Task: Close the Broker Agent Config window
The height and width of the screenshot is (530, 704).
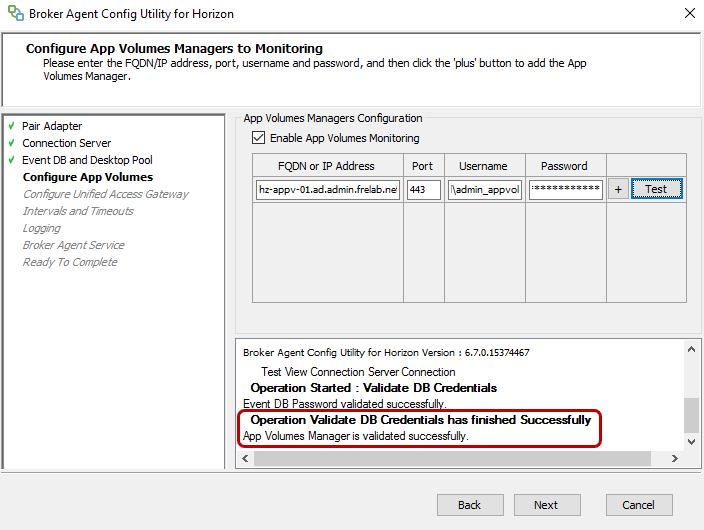Action: click(689, 13)
